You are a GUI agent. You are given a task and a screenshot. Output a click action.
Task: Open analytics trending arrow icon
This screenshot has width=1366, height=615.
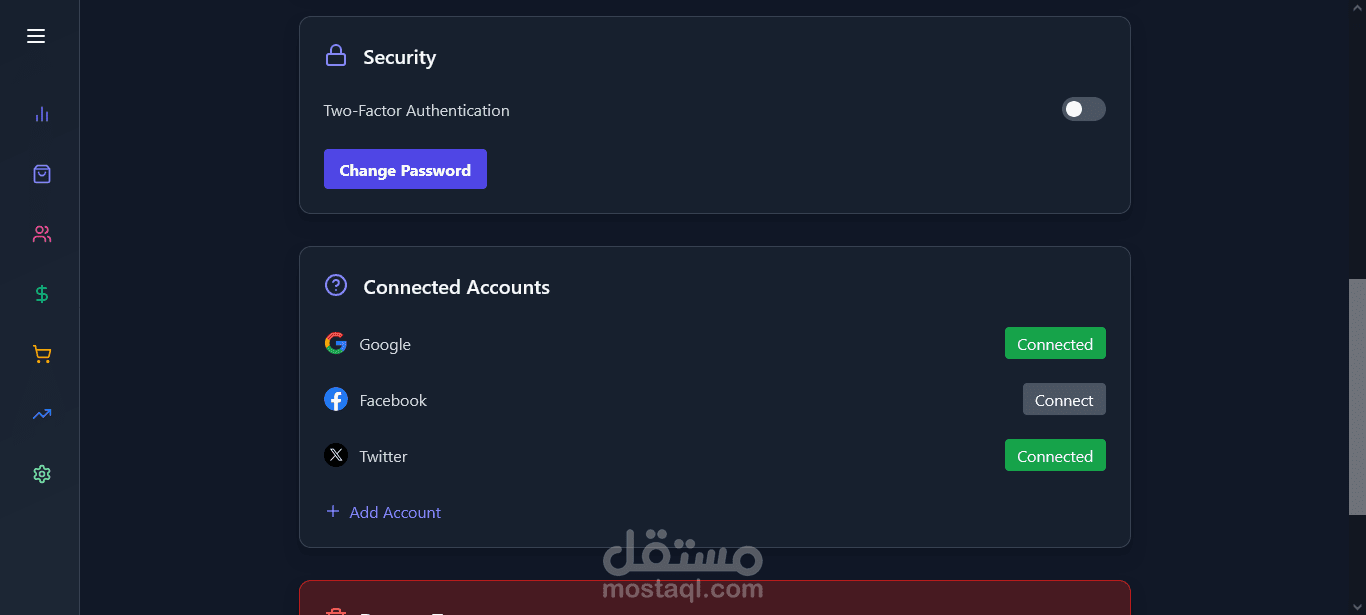click(x=41, y=414)
